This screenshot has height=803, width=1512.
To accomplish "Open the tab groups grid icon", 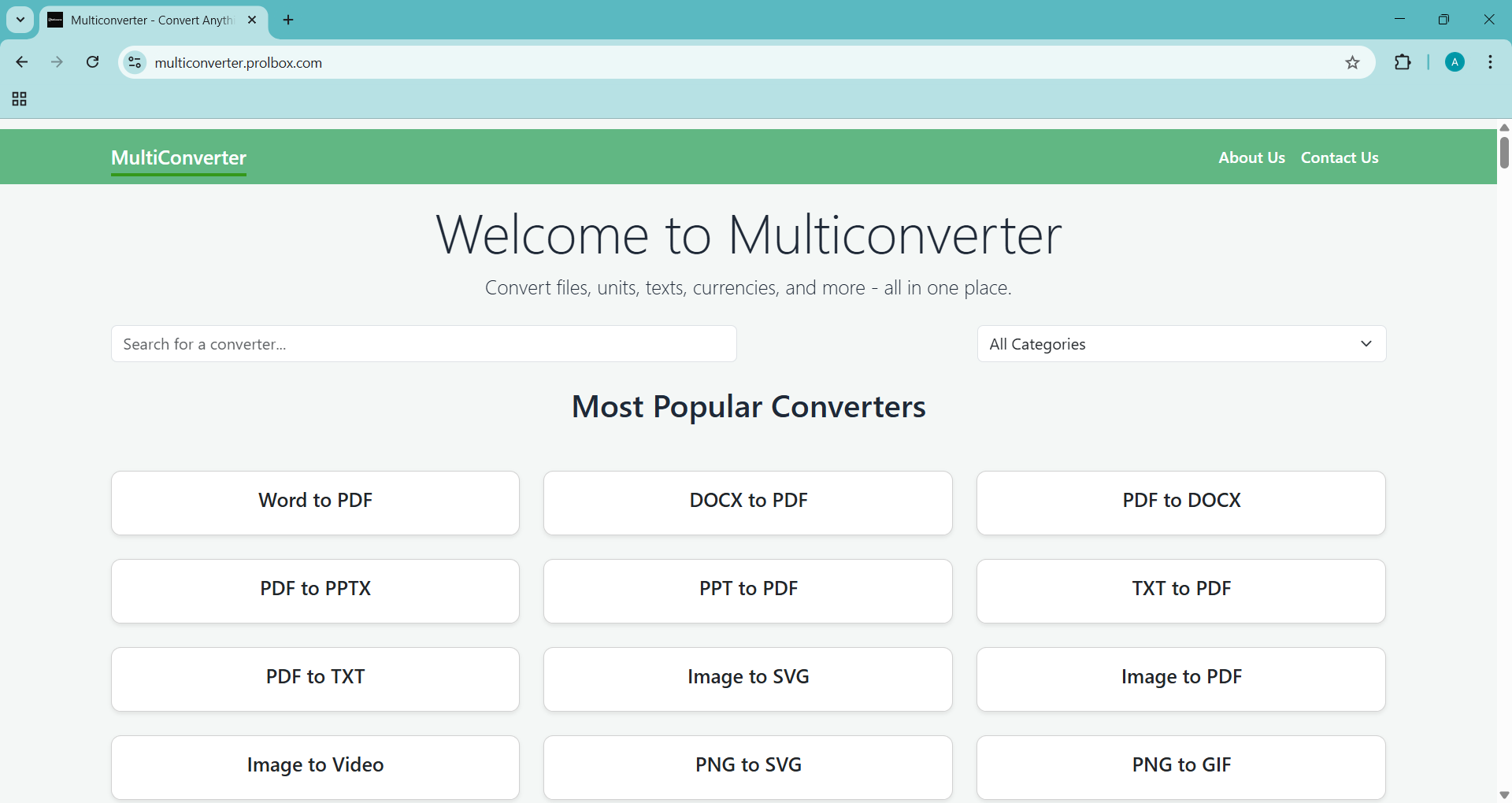I will tap(20, 99).
